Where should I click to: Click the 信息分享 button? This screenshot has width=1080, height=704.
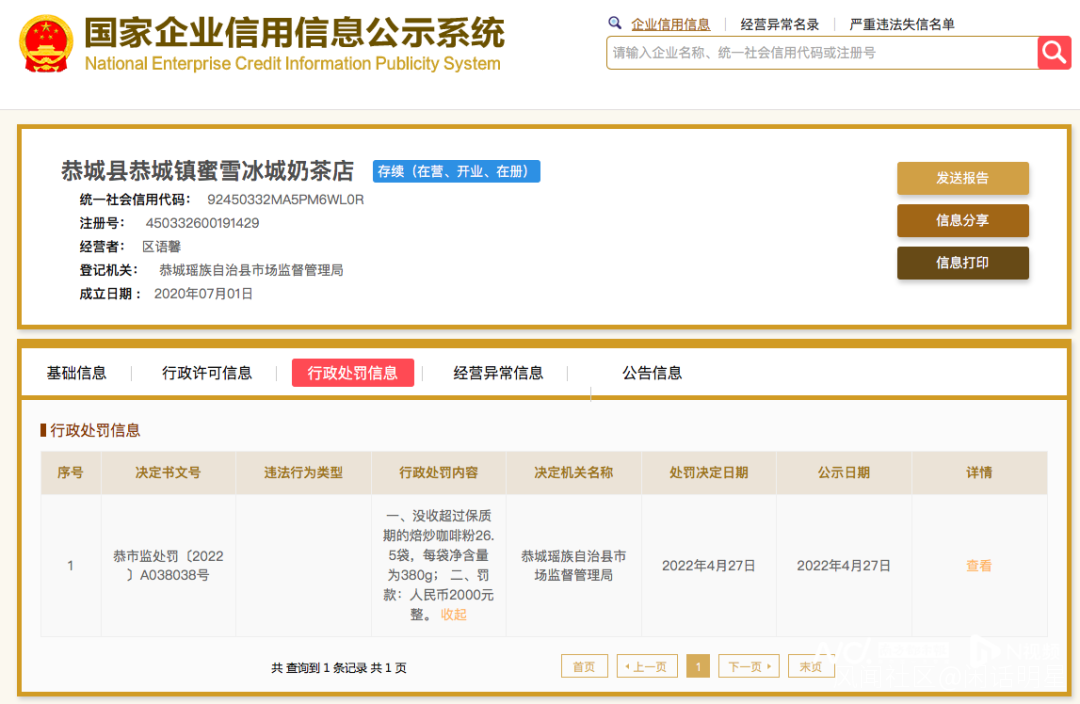[962, 220]
